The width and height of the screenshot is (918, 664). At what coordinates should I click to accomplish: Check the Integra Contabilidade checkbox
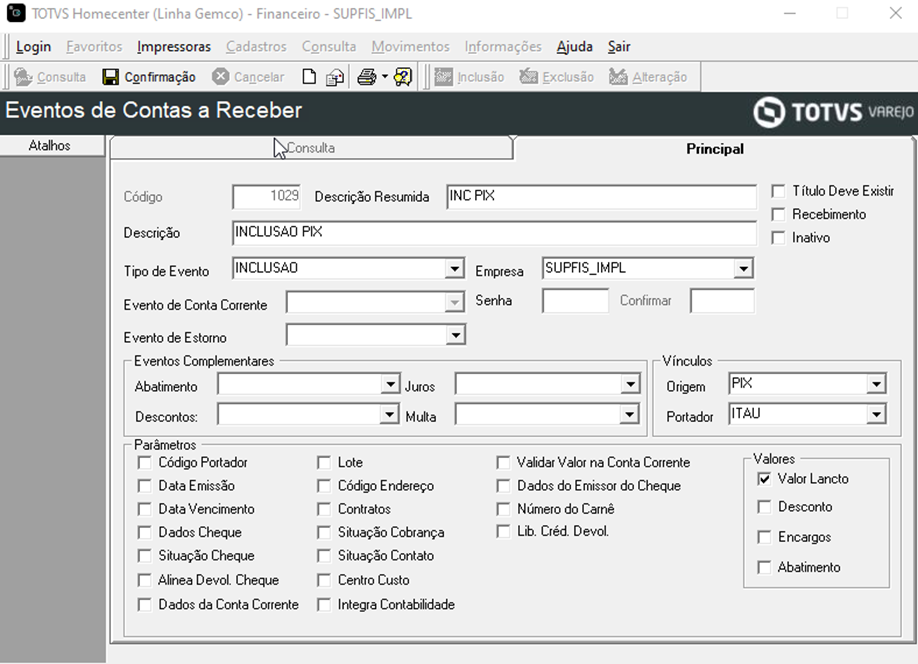click(324, 605)
